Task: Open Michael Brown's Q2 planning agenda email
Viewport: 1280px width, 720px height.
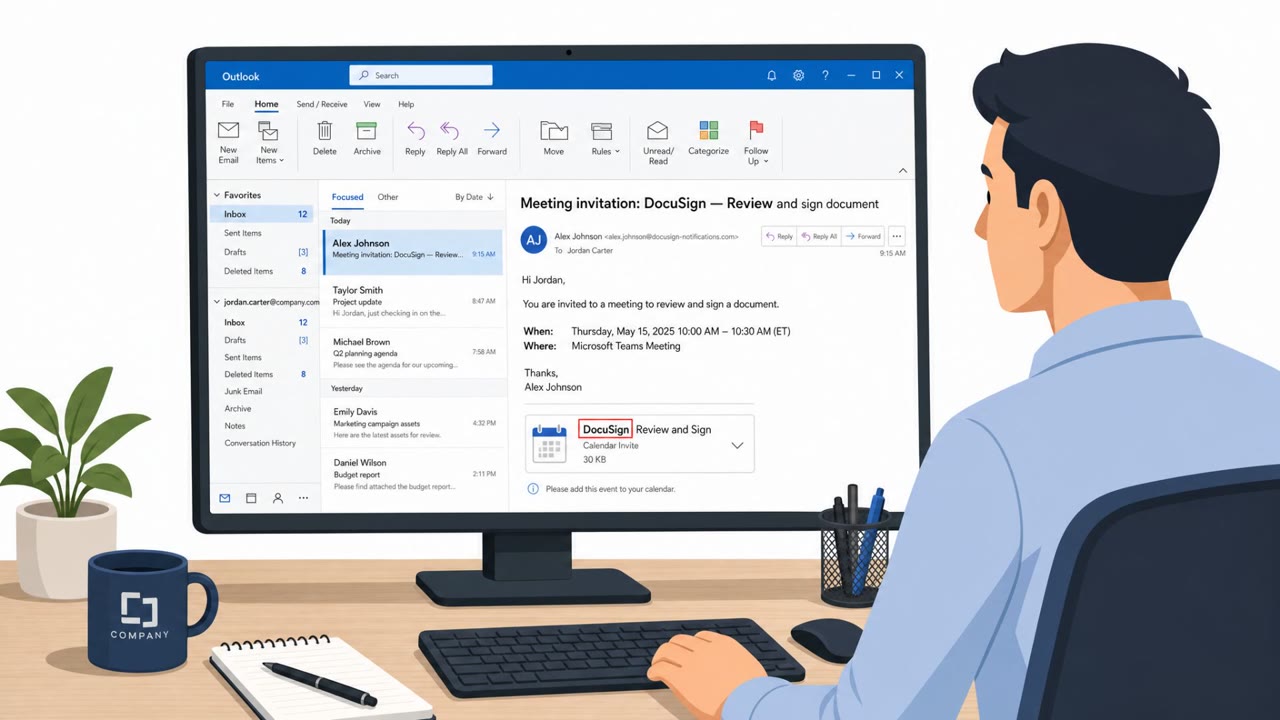Action: [x=413, y=353]
